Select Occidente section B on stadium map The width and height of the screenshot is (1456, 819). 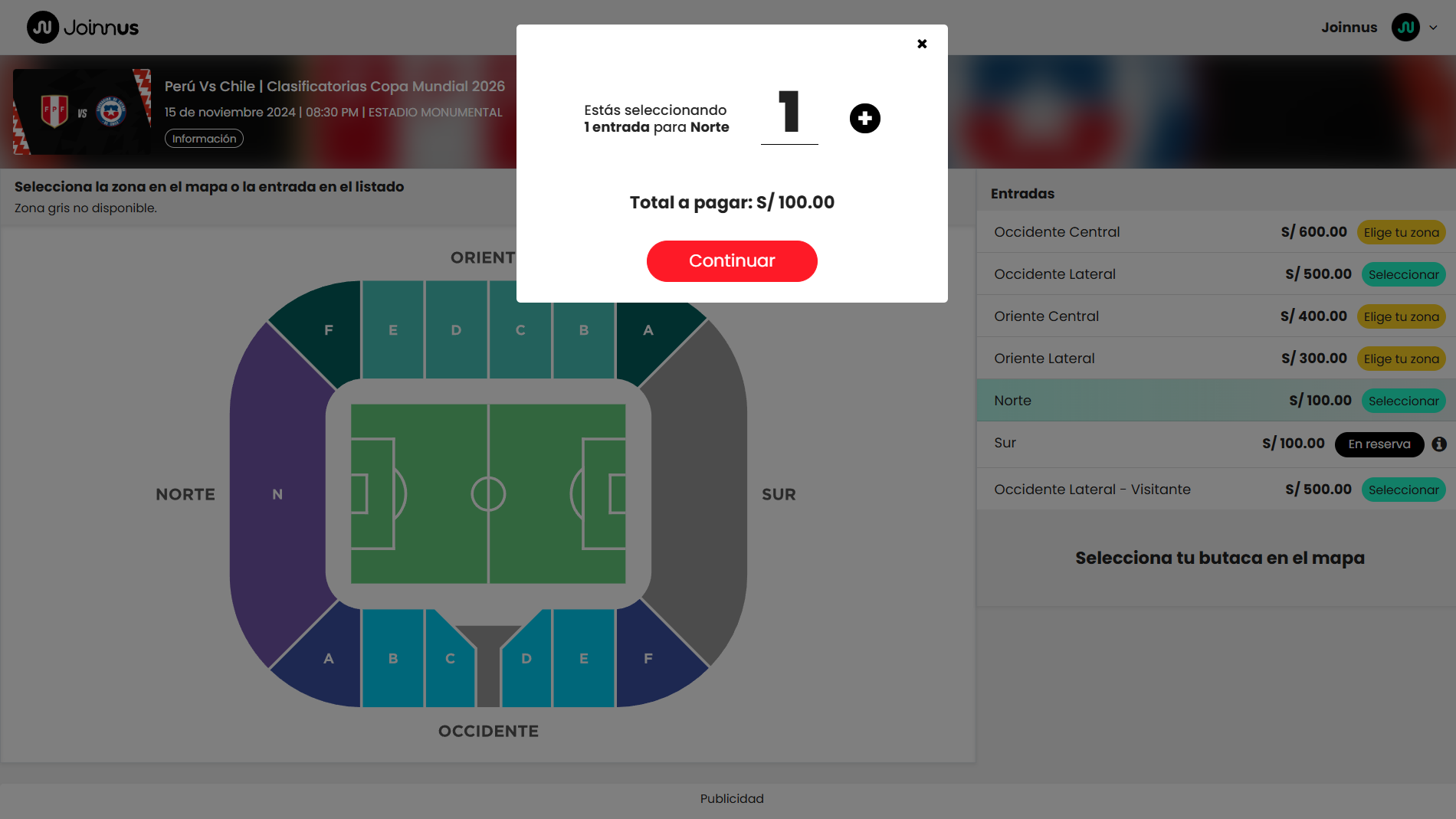click(392, 658)
